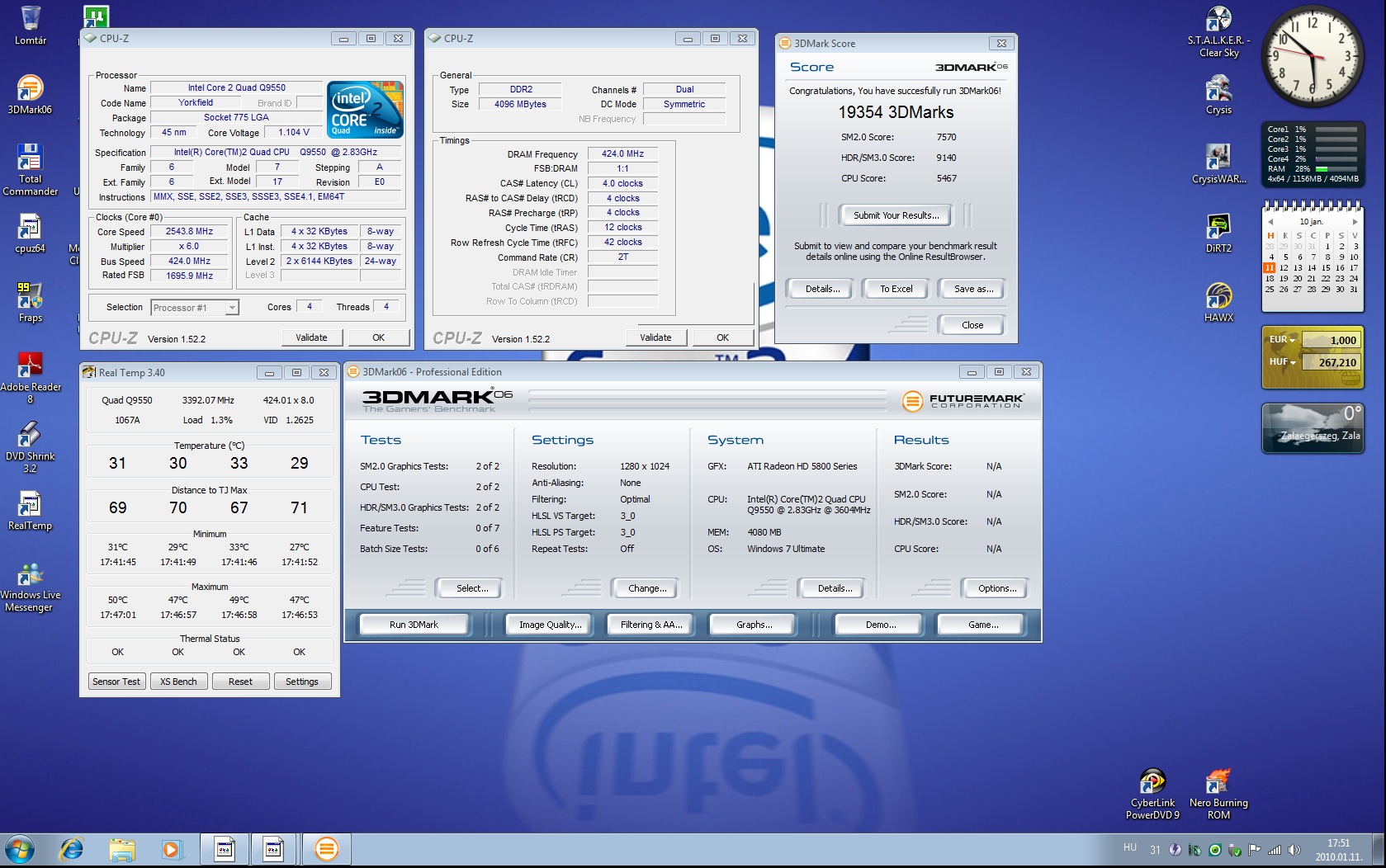Click Close in 3DMark Score window
Viewport: 1386px width, 868px height.
pos(972,325)
